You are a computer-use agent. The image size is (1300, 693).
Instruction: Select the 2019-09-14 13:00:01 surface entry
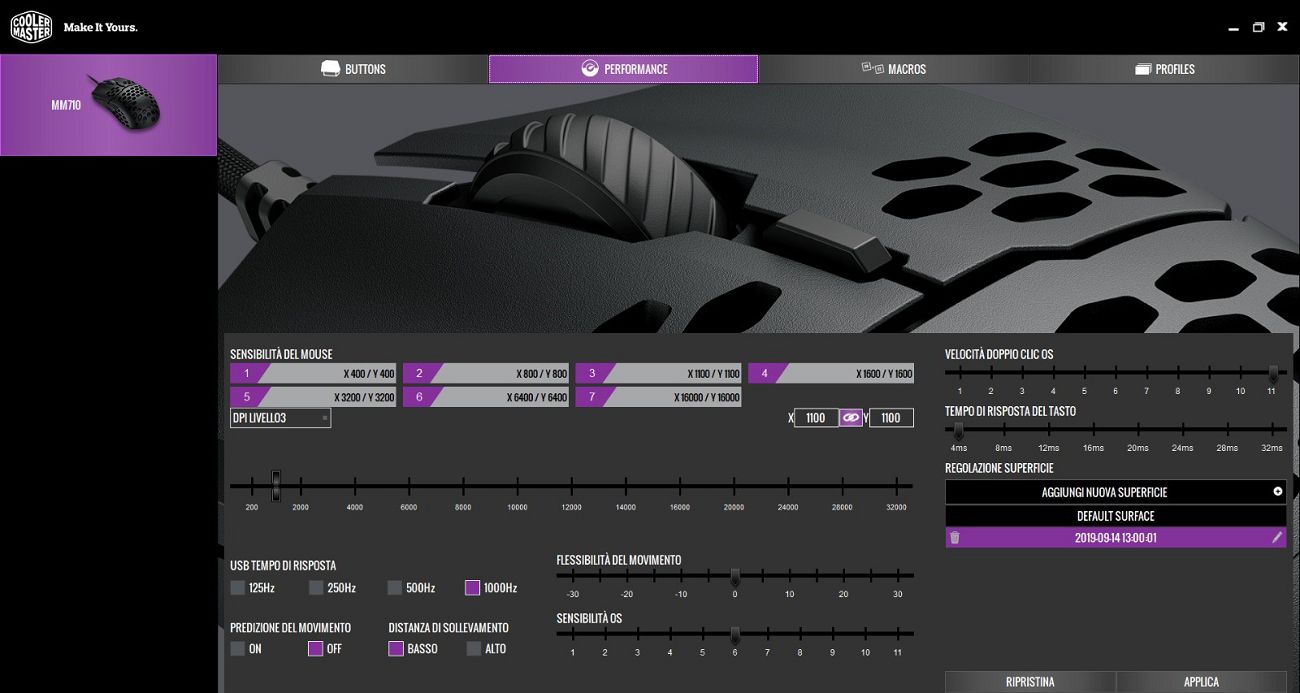1115,538
